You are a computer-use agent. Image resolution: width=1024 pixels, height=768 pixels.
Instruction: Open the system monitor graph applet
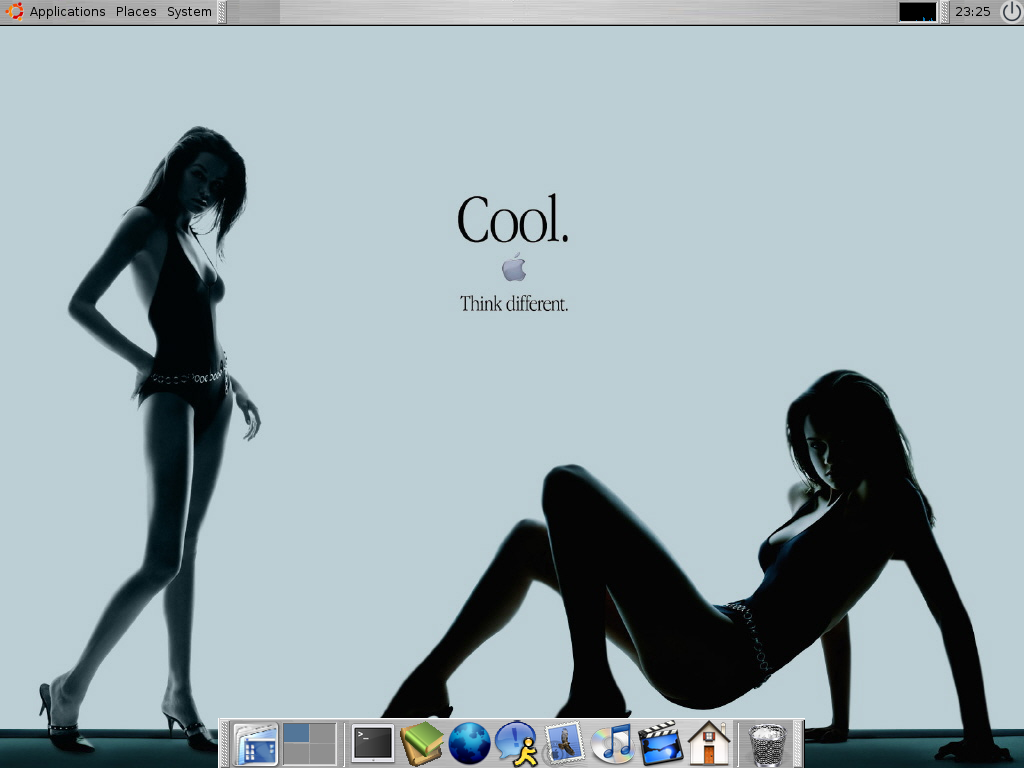coord(918,12)
